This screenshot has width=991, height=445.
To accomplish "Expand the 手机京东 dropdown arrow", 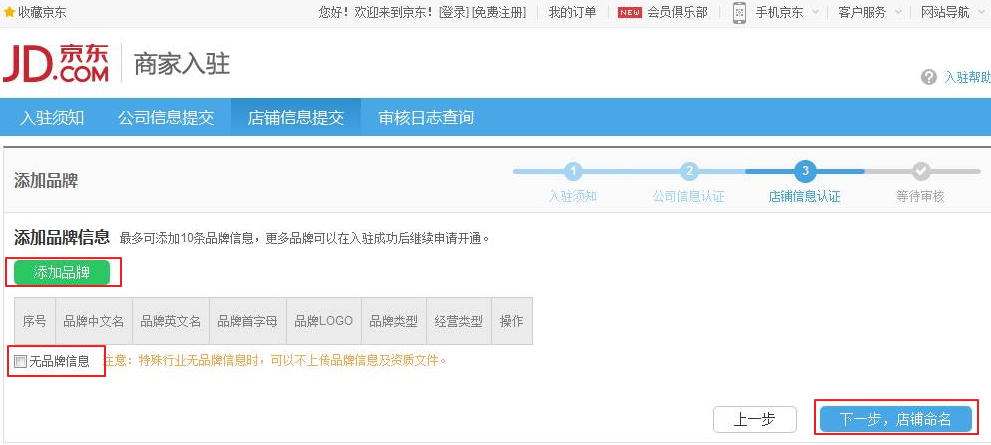I will point(815,13).
